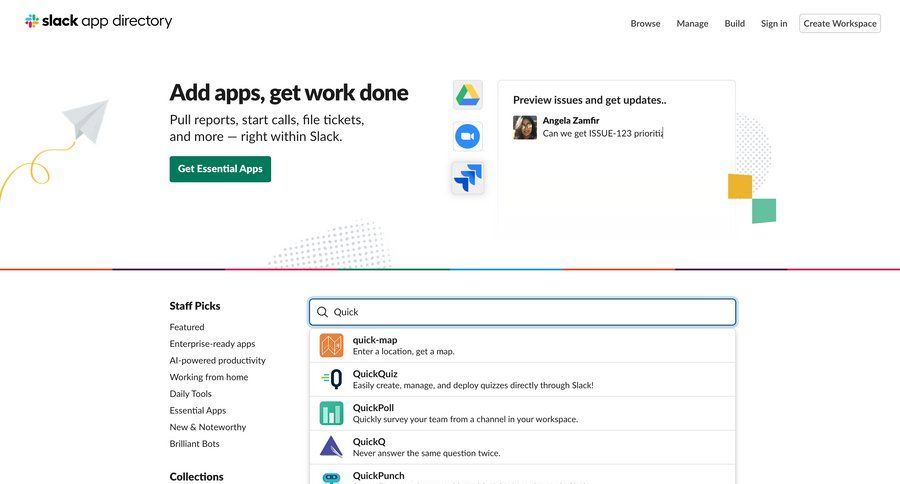Click the Slack app directory logo
This screenshot has height=484, width=900.
click(x=98, y=21)
